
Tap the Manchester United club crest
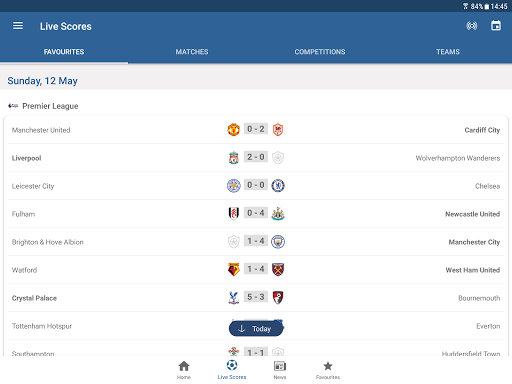(233, 130)
